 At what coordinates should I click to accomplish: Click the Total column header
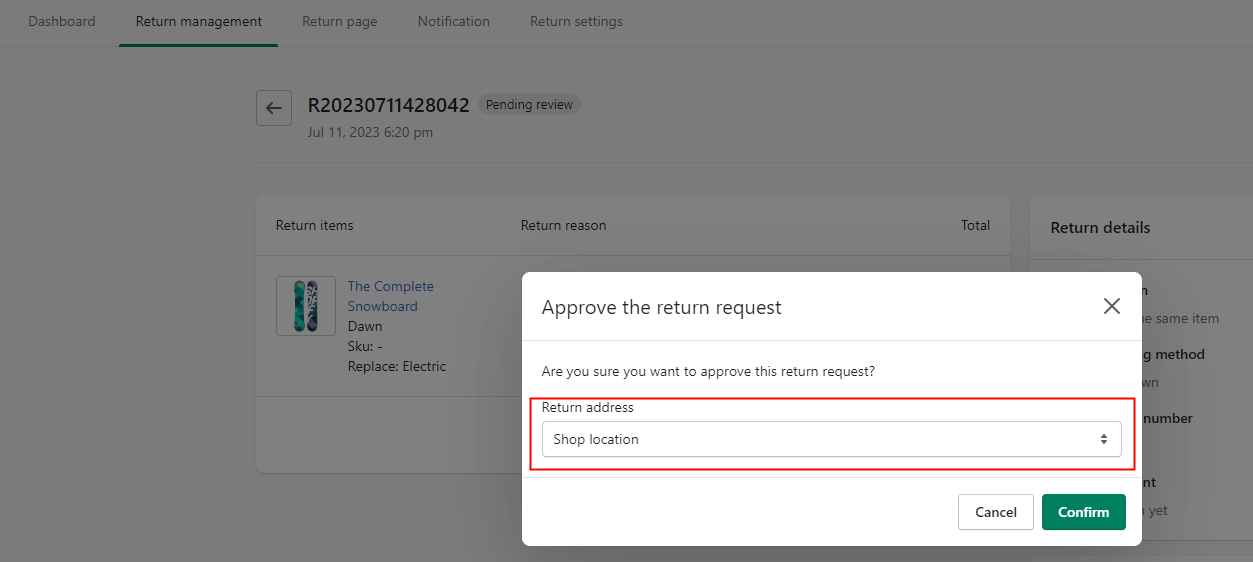(975, 225)
